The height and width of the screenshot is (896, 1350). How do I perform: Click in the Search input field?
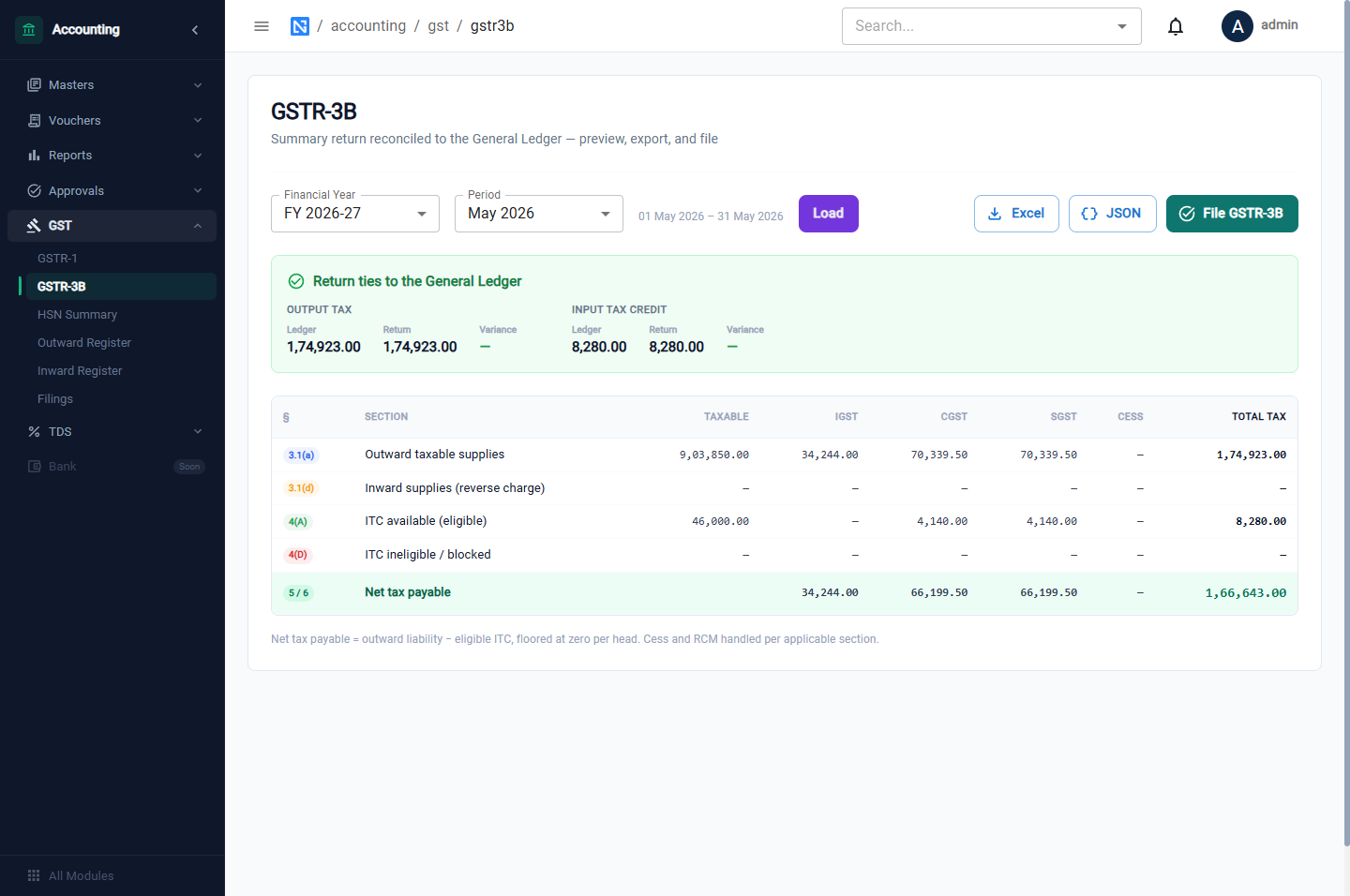[980, 26]
